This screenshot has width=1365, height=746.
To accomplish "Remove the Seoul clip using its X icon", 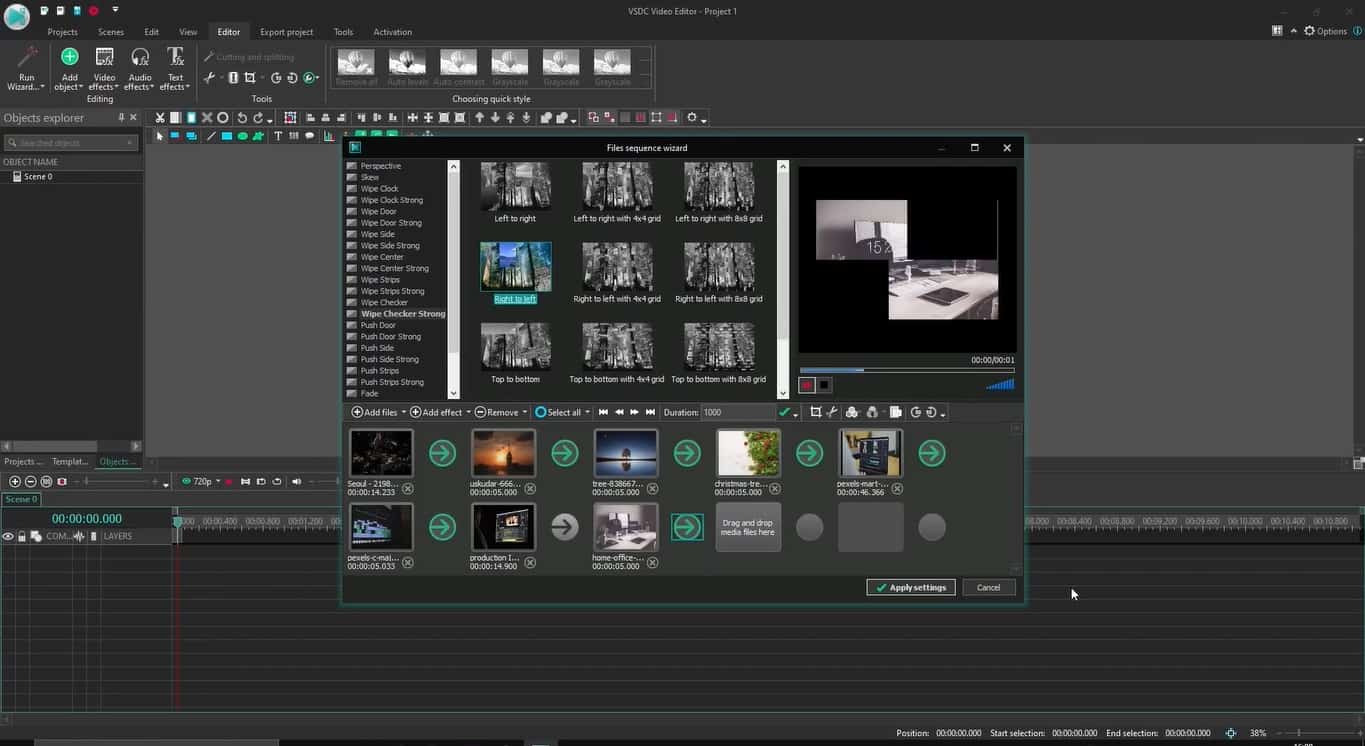I will point(408,489).
